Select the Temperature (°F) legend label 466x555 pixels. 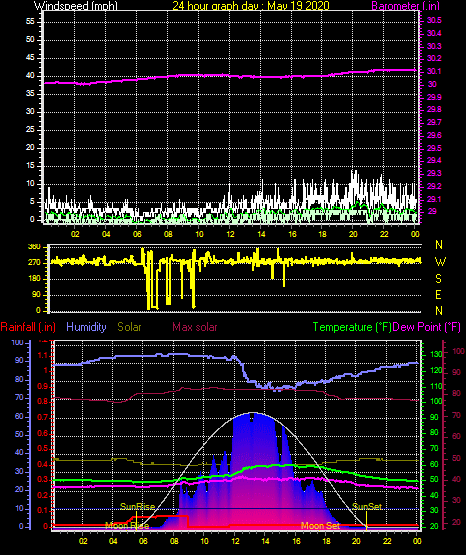[352, 327]
